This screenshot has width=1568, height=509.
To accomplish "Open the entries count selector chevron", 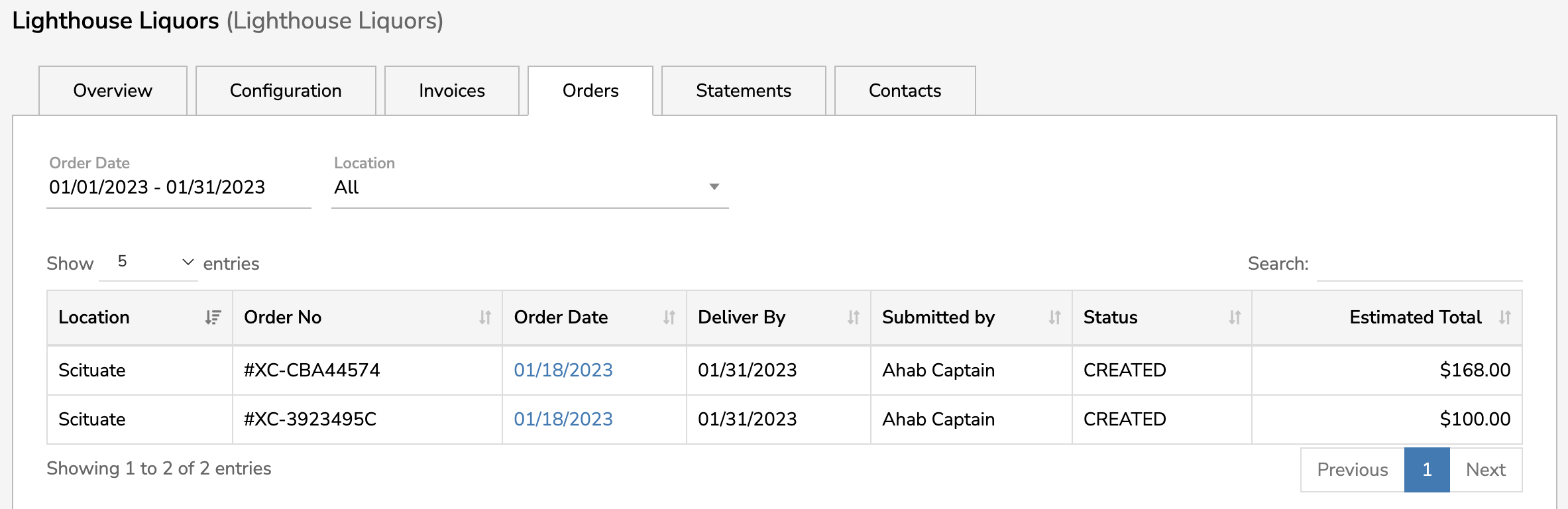I will click(186, 262).
